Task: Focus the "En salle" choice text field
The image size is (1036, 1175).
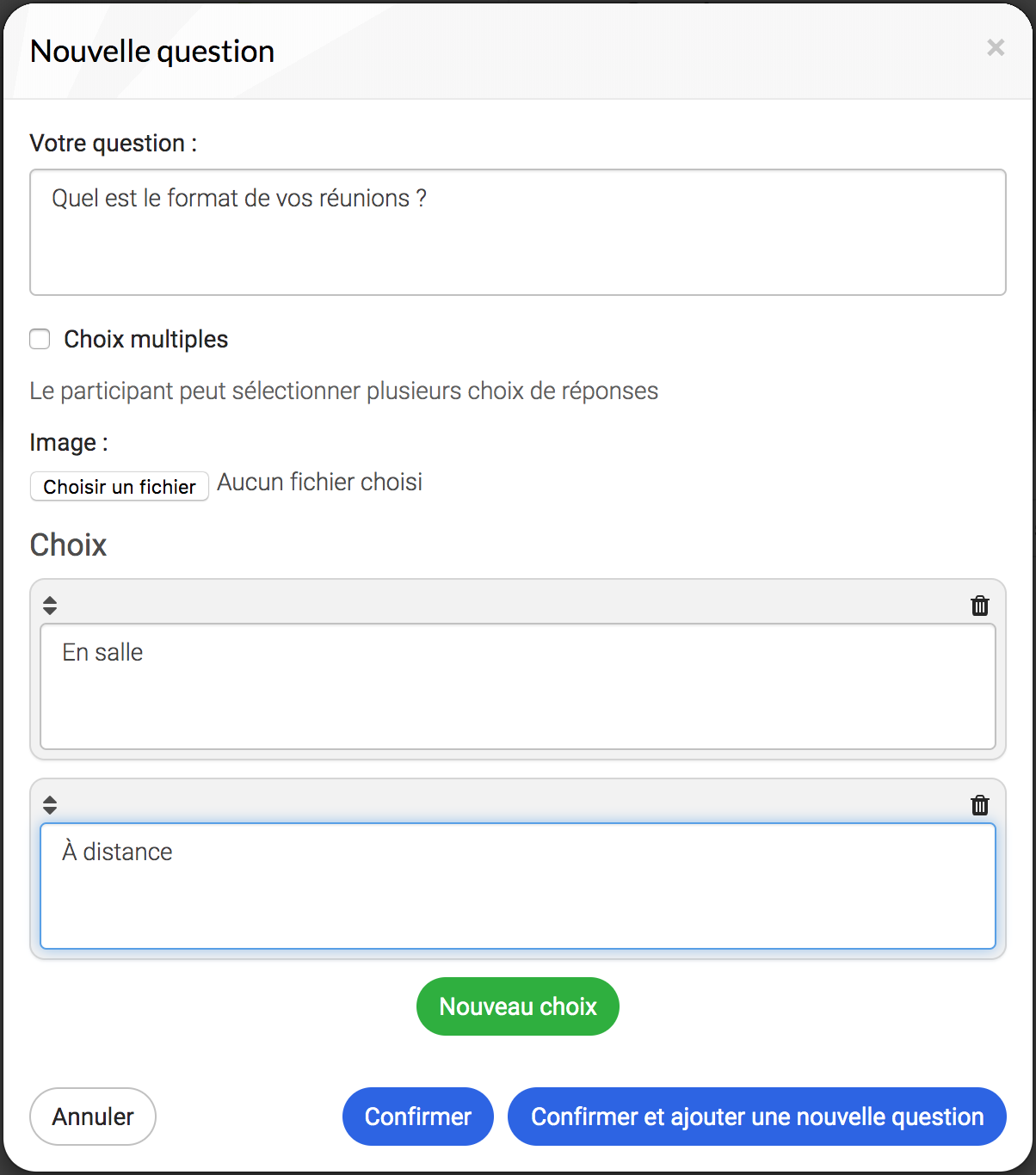Action: pos(518,686)
